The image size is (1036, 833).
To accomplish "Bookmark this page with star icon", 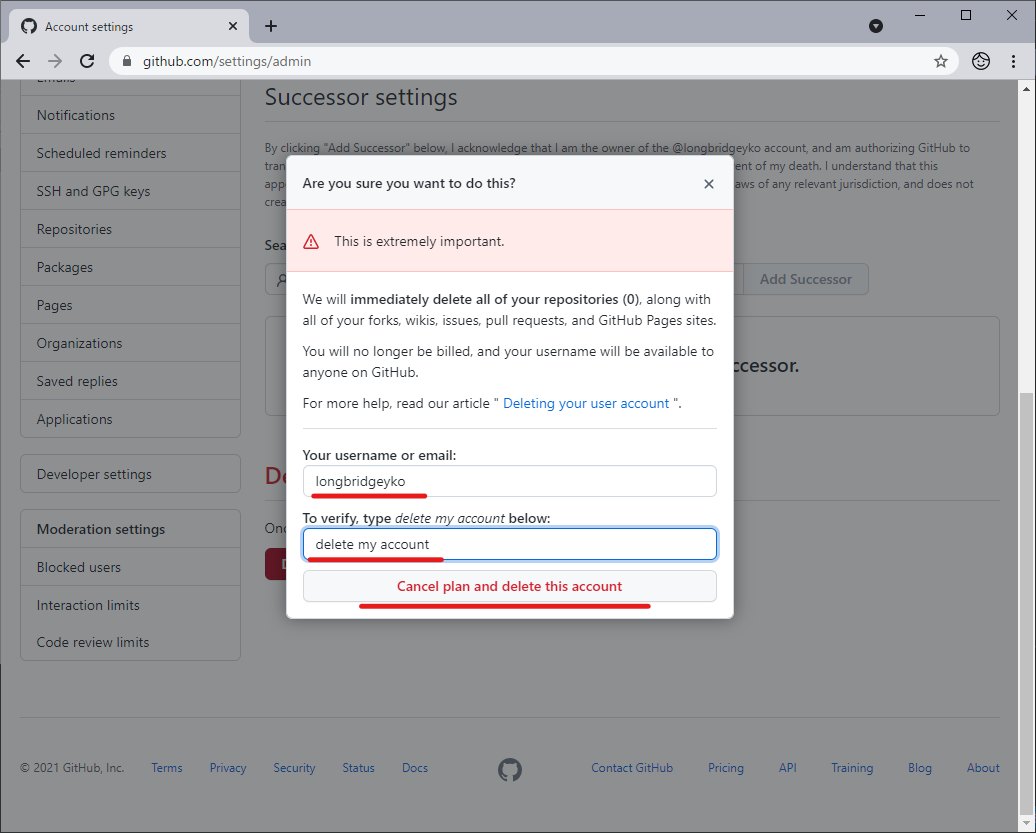I will (x=941, y=61).
